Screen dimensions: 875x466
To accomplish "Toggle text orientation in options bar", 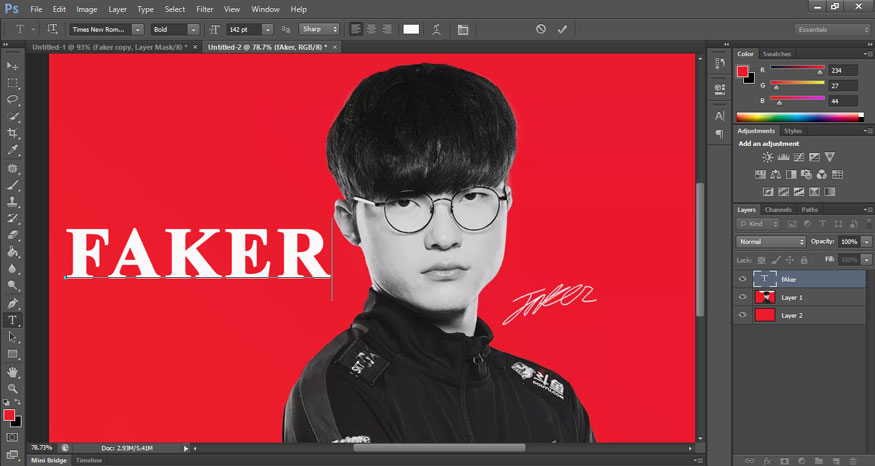I will click(52, 29).
